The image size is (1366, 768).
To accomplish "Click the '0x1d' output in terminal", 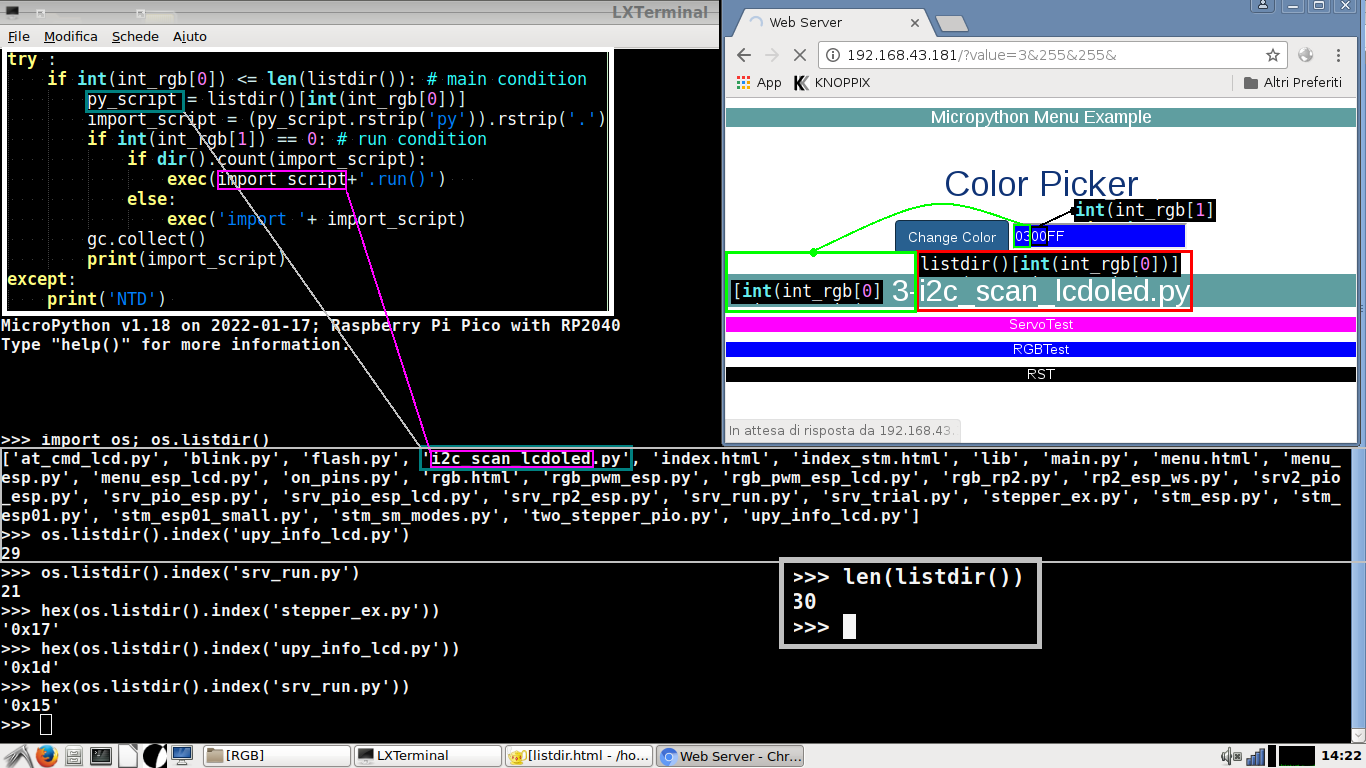I will point(30,668).
